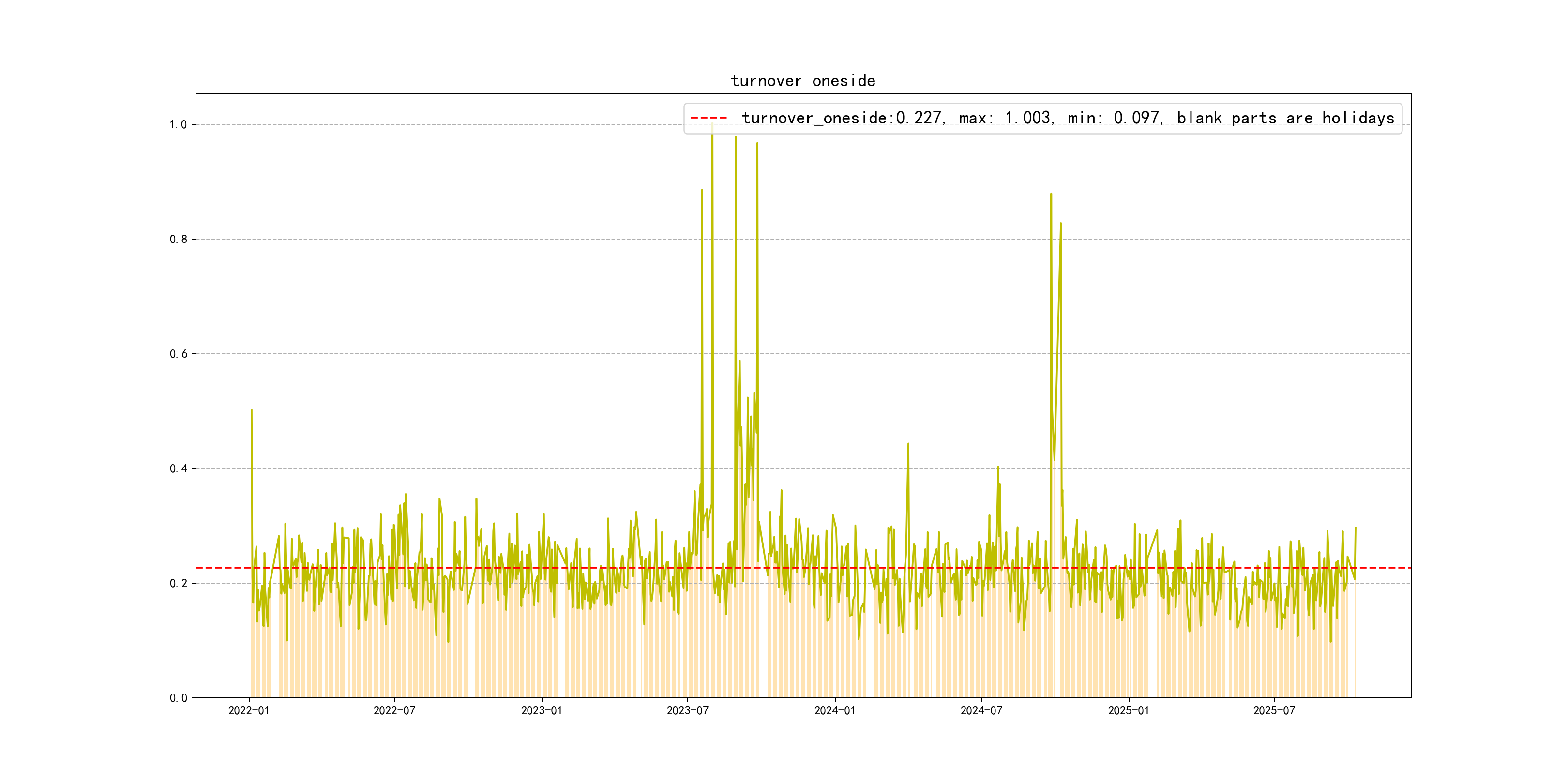This screenshot has height=784, width=1568.
Task: Click the 'min: 0.097' text in legend
Action: click(1115, 118)
